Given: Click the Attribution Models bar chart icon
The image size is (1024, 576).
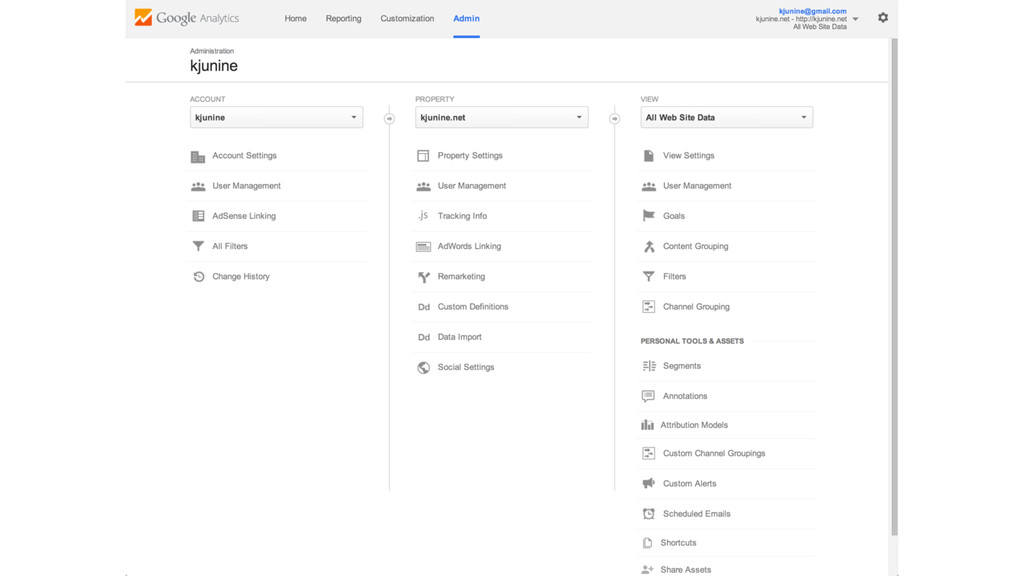Looking at the screenshot, I should tap(647, 424).
